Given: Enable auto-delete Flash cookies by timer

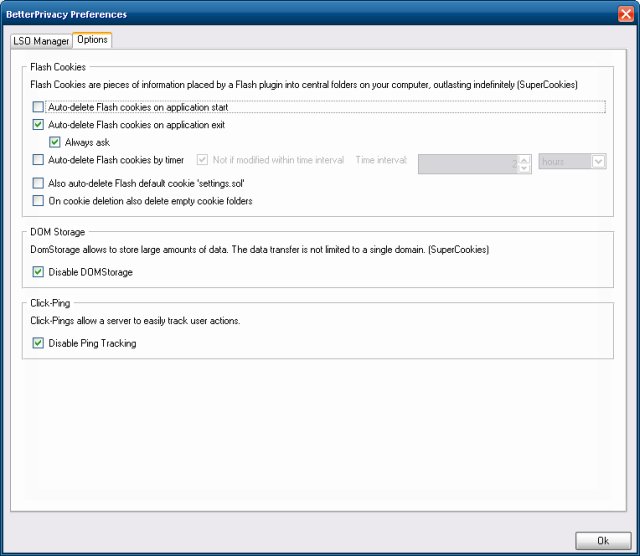Looking at the screenshot, I should coord(39,160).
